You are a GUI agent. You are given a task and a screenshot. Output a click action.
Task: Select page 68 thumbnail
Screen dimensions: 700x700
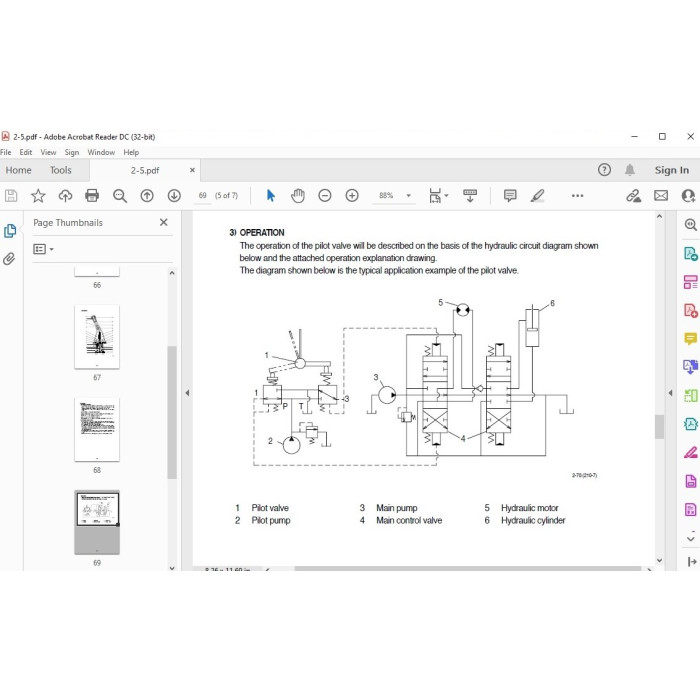[97, 429]
